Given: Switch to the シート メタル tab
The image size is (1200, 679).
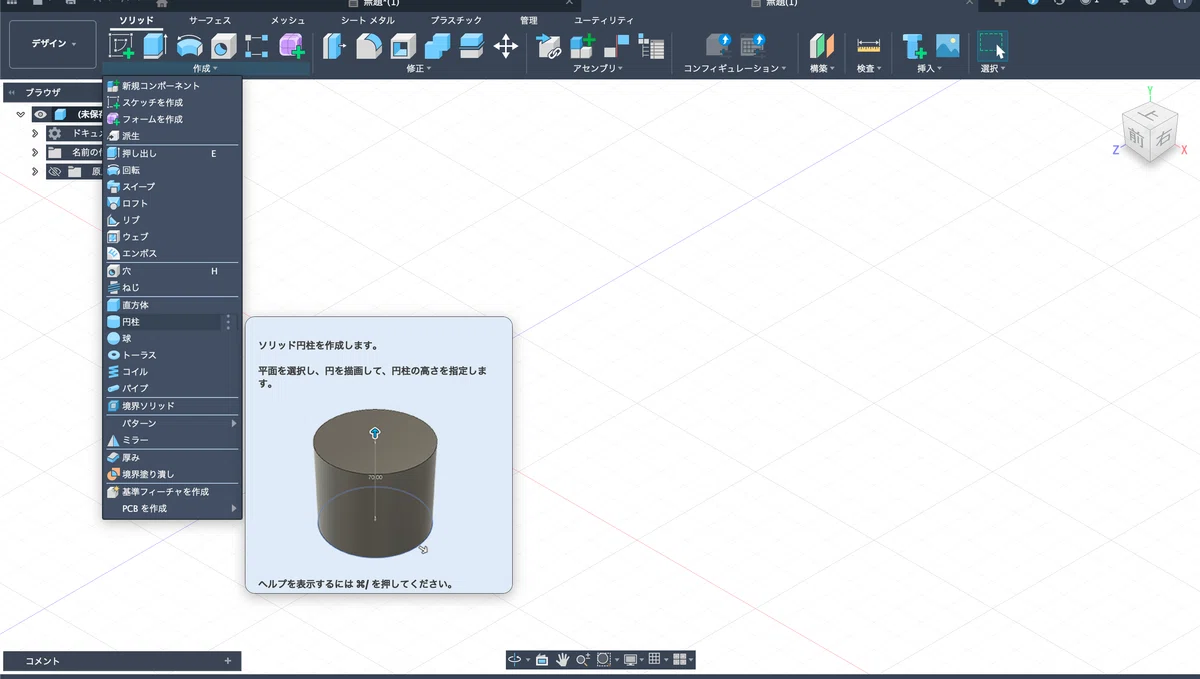Looking at the screenshot, I should 367,20.
